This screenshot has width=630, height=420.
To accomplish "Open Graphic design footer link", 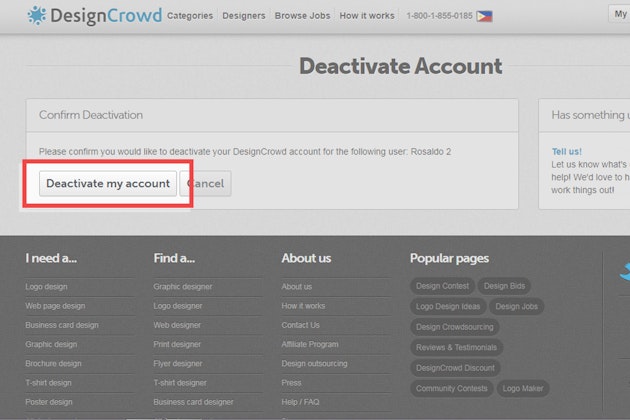I will point(51,344).
